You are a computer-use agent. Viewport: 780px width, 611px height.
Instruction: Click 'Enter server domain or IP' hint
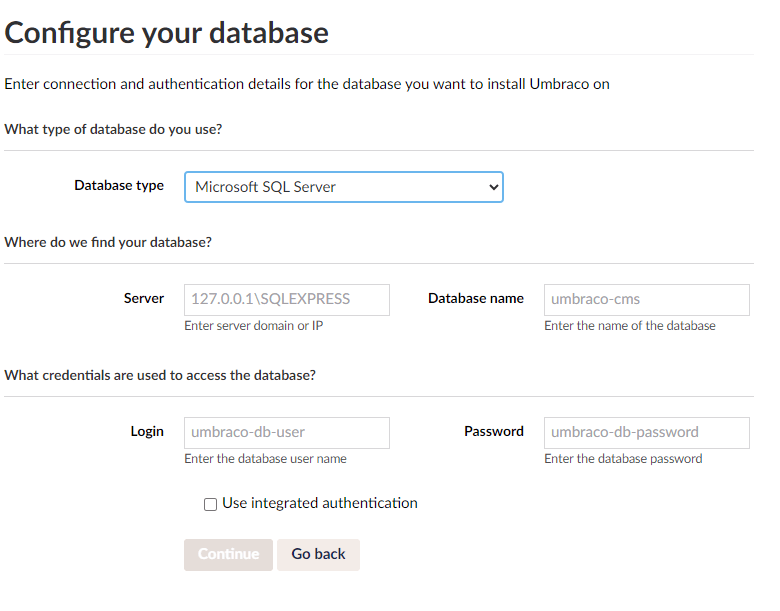tap(254, 325)
